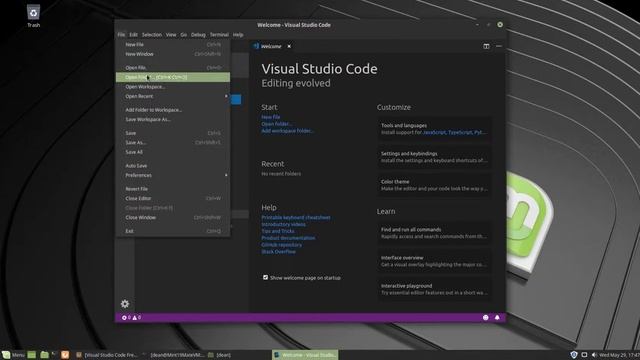640x360 pixels.
Task: Click Interactive playground learn card
Action: tap(434, 289)
